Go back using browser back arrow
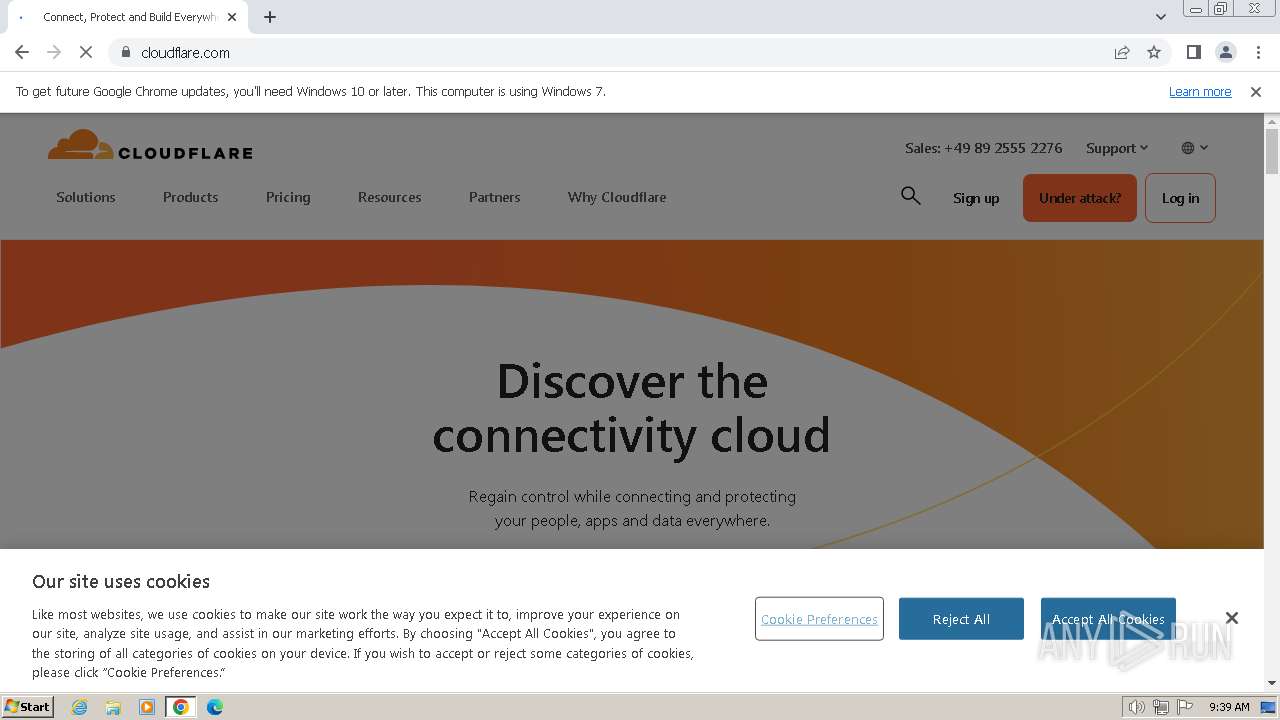 pos(22,52)
